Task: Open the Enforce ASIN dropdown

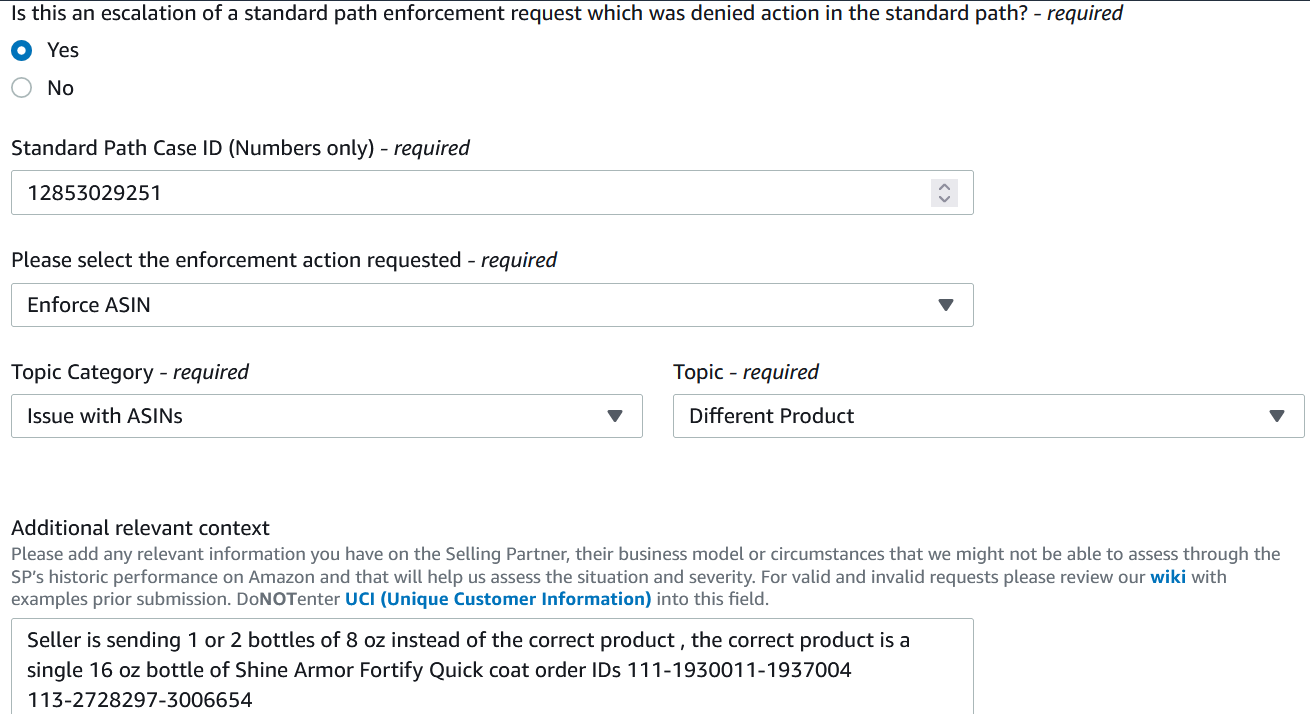Action: (492, 305)
